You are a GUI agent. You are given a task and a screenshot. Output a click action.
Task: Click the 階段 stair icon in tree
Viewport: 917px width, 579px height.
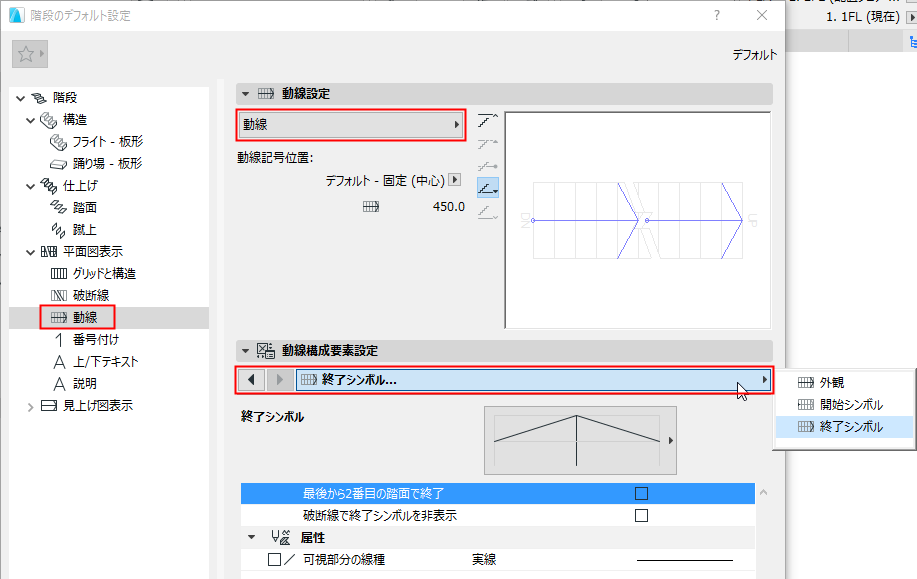coord(39,98)
